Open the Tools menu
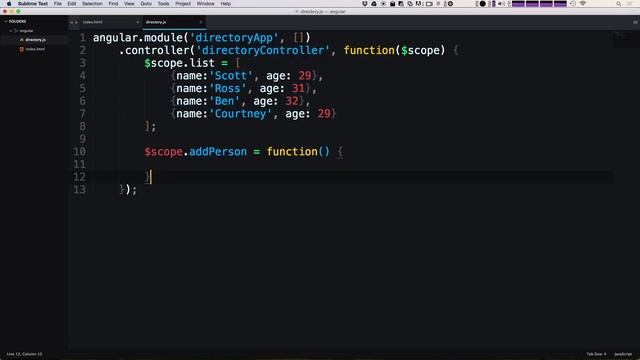 tap(163, 4)
